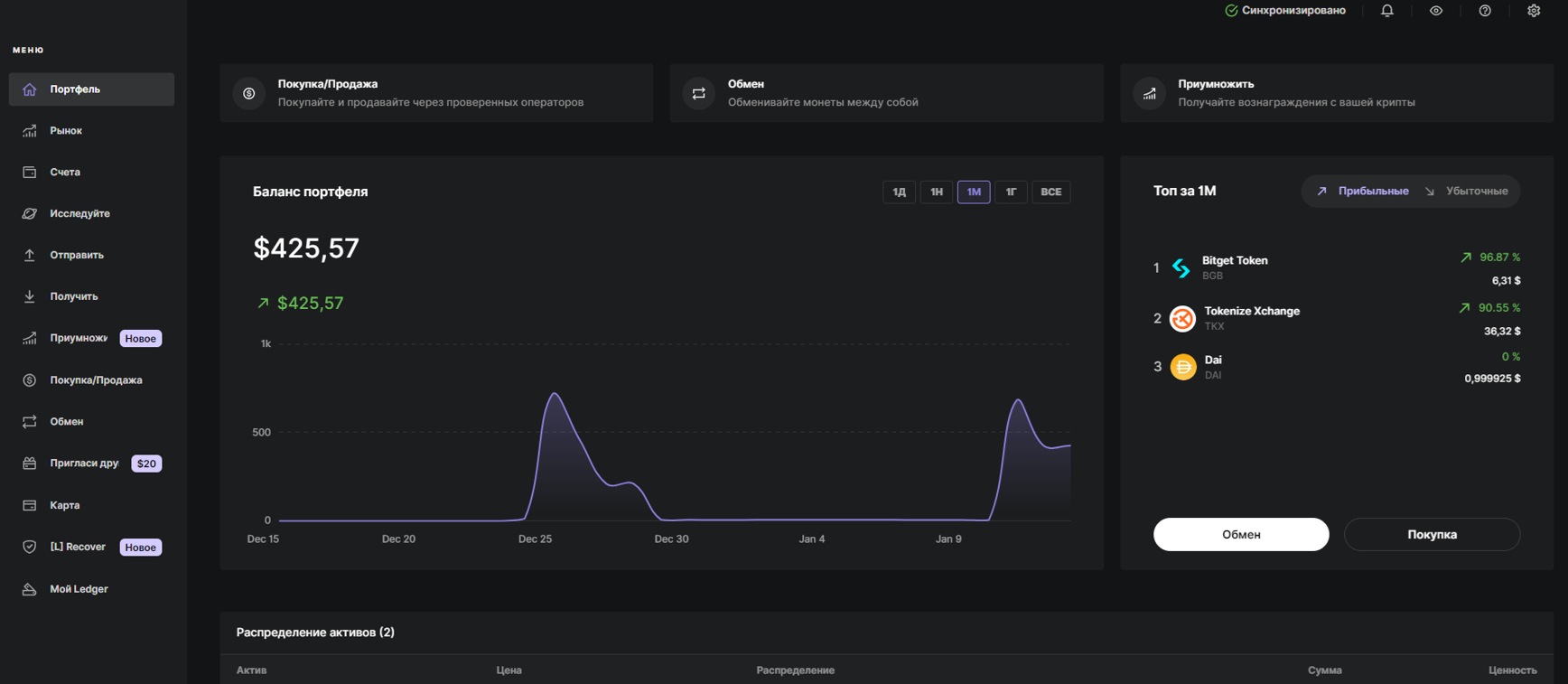This screenshot has height=684, width=1568.
Task: Click the Покупка/Продажа card dollar icon
Action: click(248, 93)
